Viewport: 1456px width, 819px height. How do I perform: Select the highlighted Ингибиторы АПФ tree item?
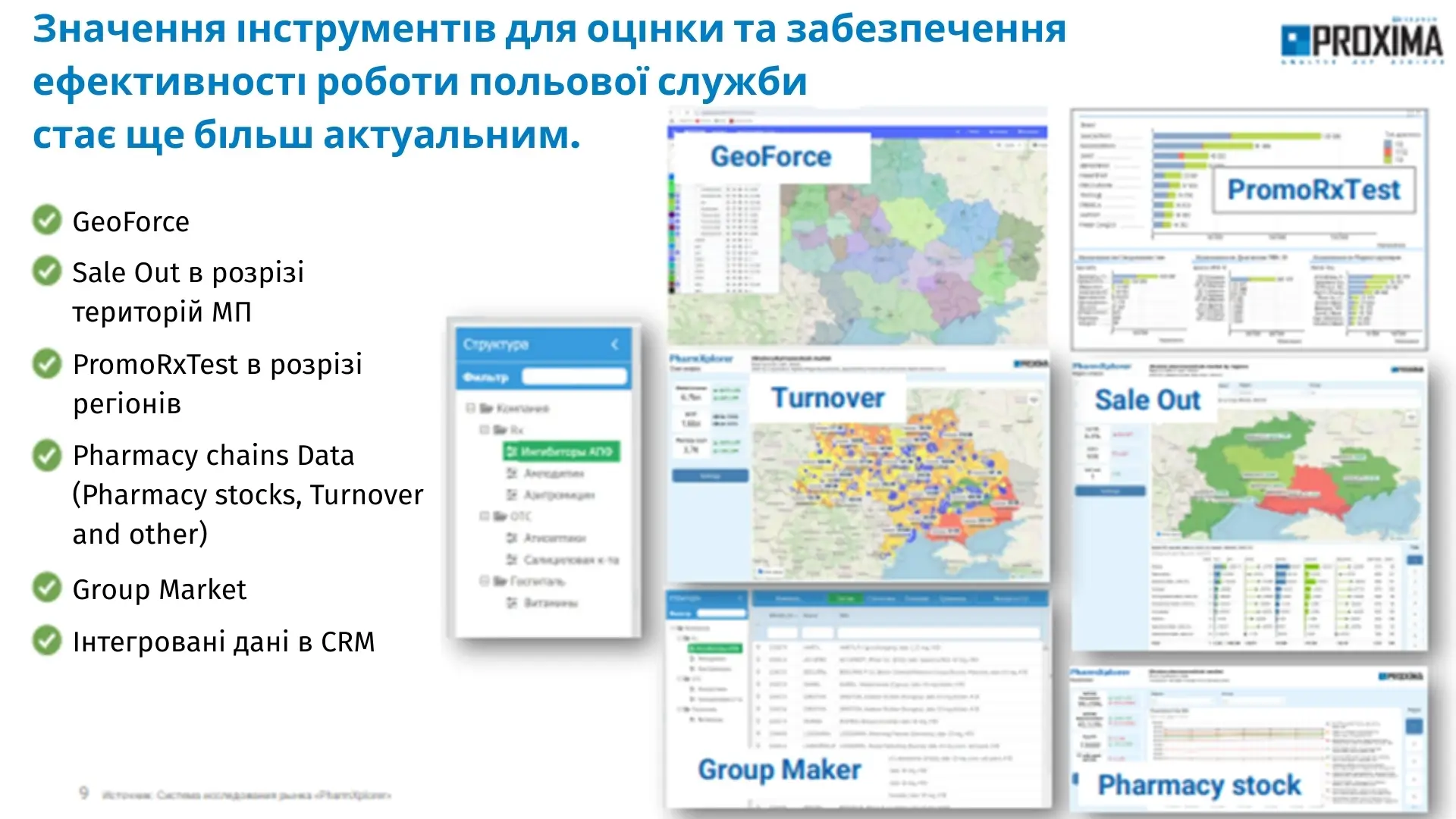(561, 452)
